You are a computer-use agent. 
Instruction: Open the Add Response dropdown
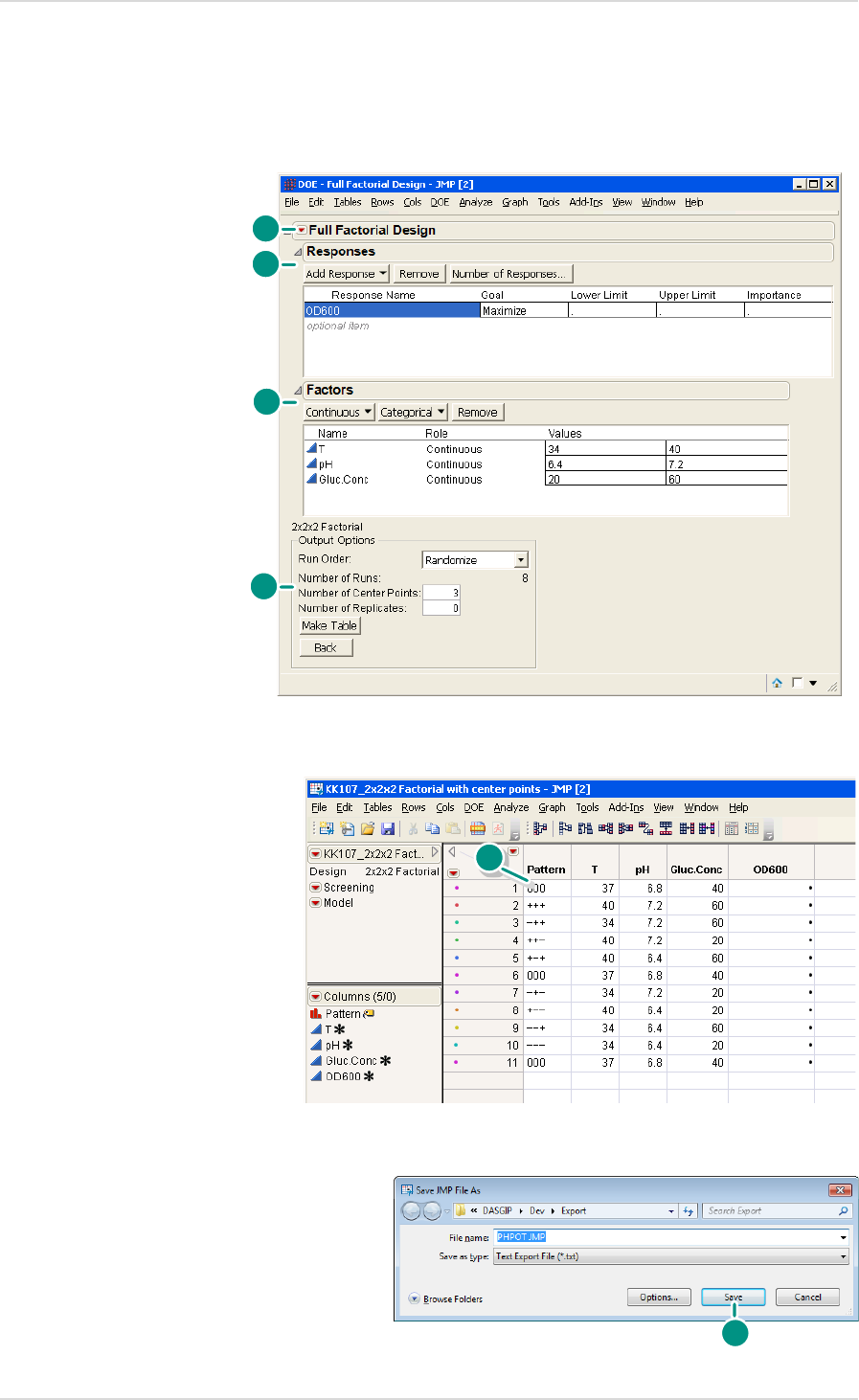(x=347, y=274)
